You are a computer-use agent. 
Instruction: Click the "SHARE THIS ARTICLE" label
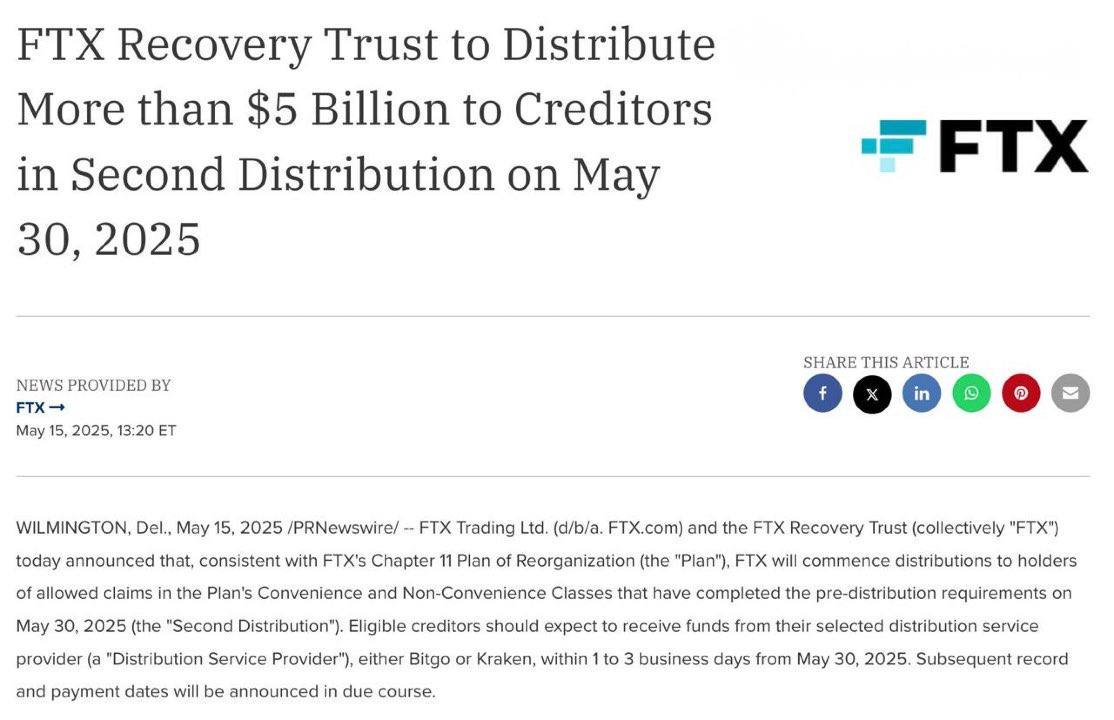click(x=886, y=362)
